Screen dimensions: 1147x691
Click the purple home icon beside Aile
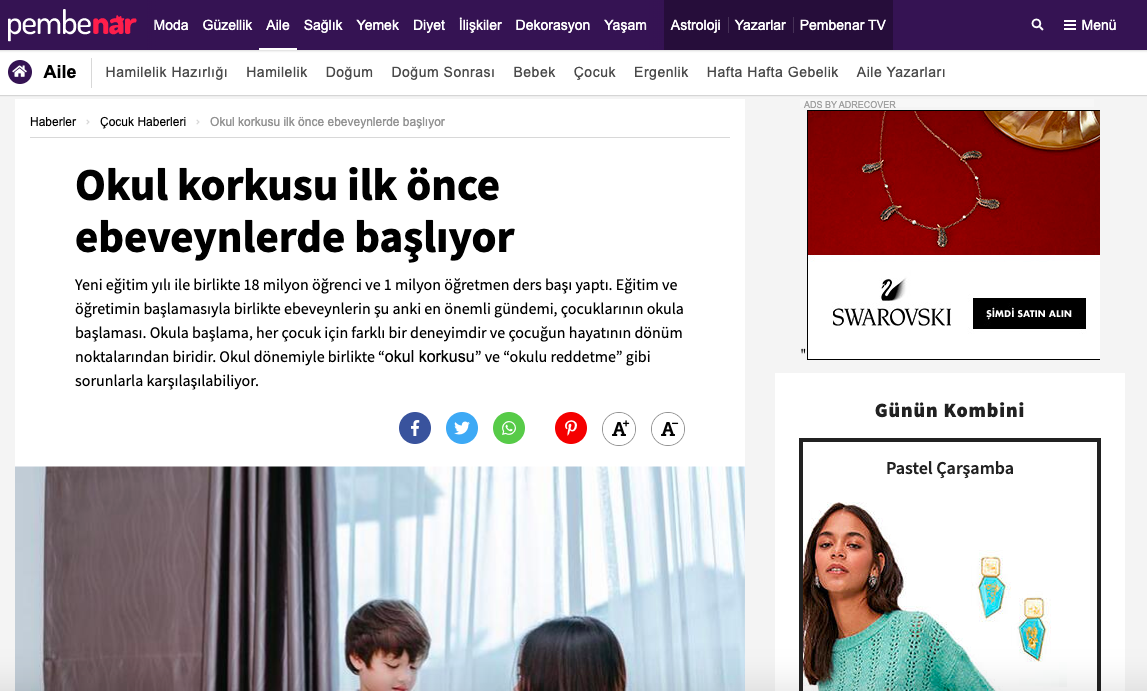click(20, 72)
